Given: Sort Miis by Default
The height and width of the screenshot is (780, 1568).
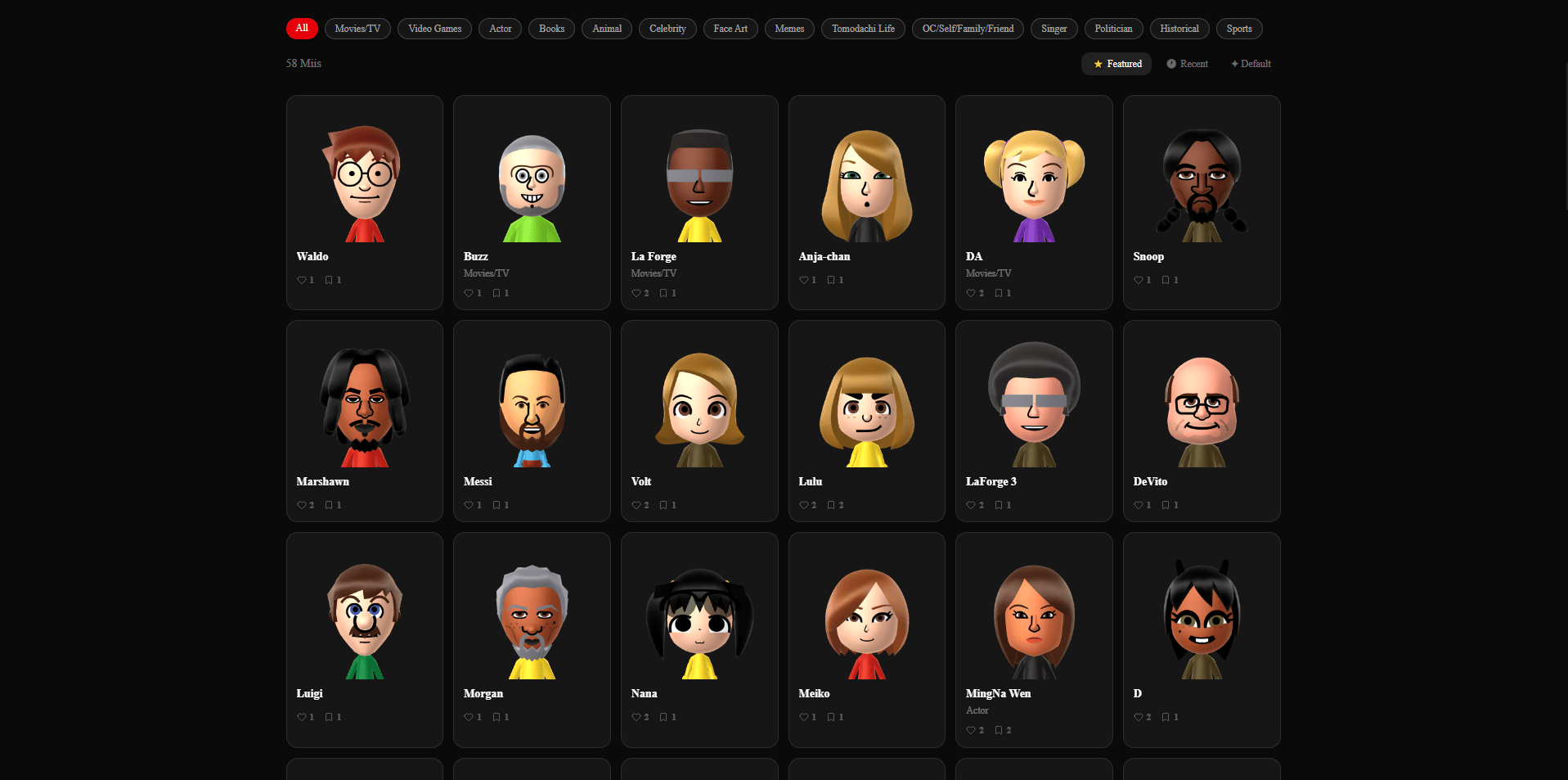Looking at the screenshot, I should pos(1251,64).
